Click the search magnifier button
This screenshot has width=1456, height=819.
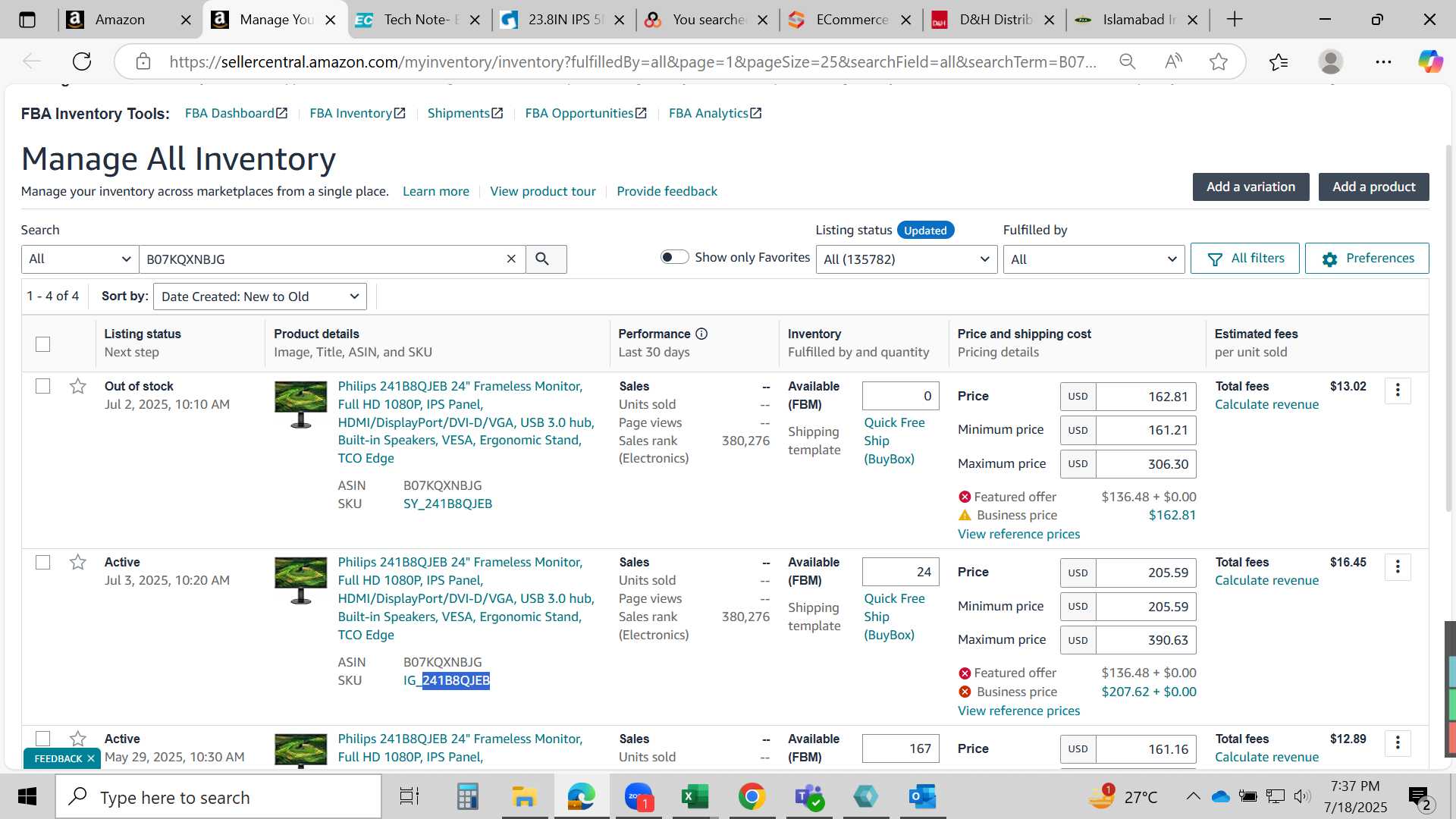[545, 259]
